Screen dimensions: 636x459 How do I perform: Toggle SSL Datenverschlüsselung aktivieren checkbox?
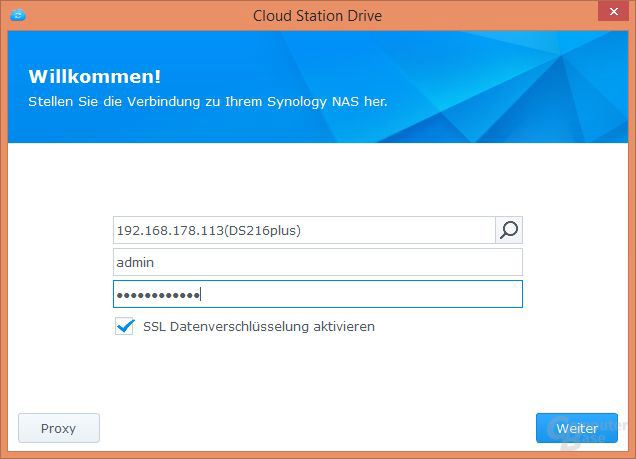click(125, 326)
